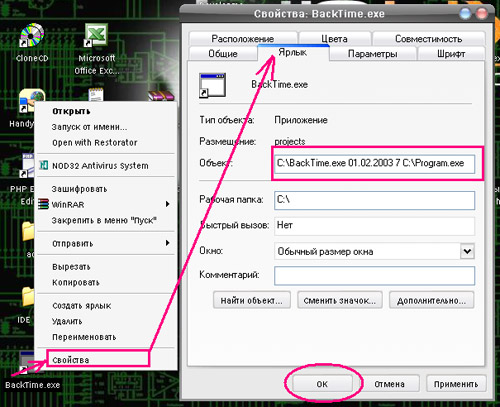Select the Microsoft Office Excel desktop icon
This screenshot has height=407, width=500.
coord(96,35)
